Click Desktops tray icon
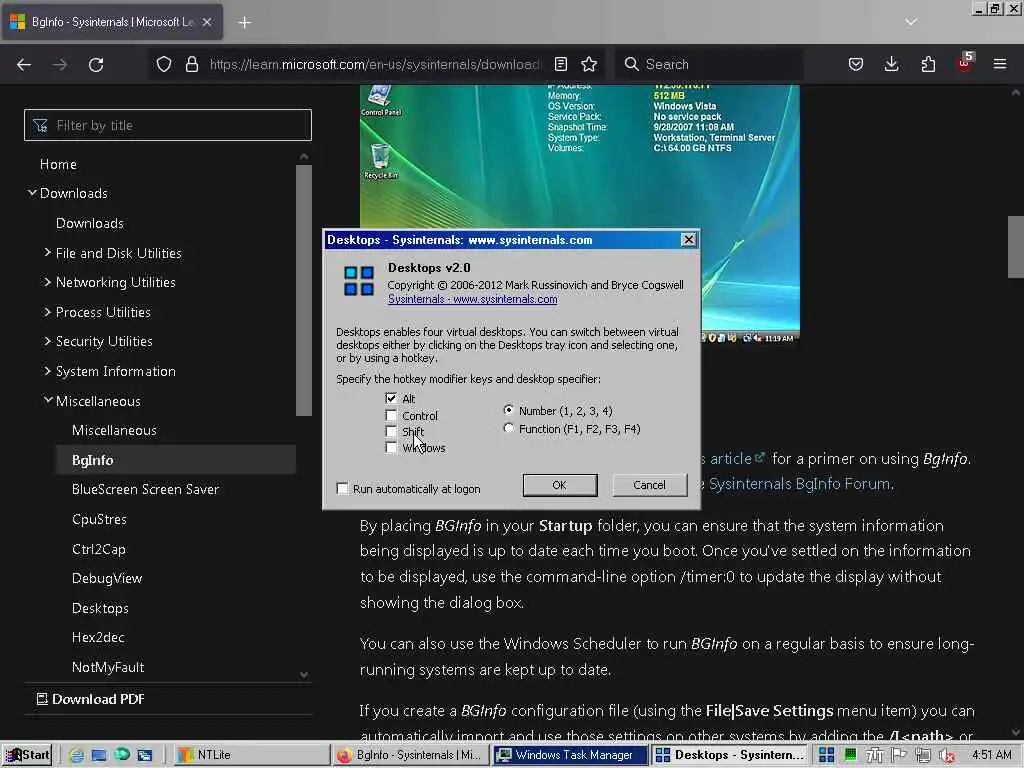This screenshot has height=768, width=1024. coord(826,755)
